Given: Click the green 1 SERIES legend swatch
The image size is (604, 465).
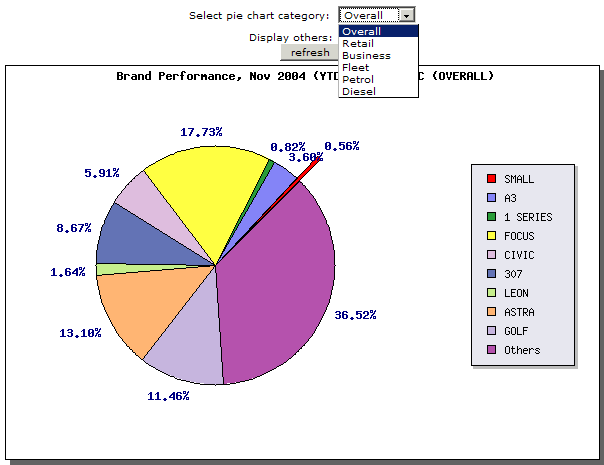Looking at the screenshot, I should tap(491, 217).
